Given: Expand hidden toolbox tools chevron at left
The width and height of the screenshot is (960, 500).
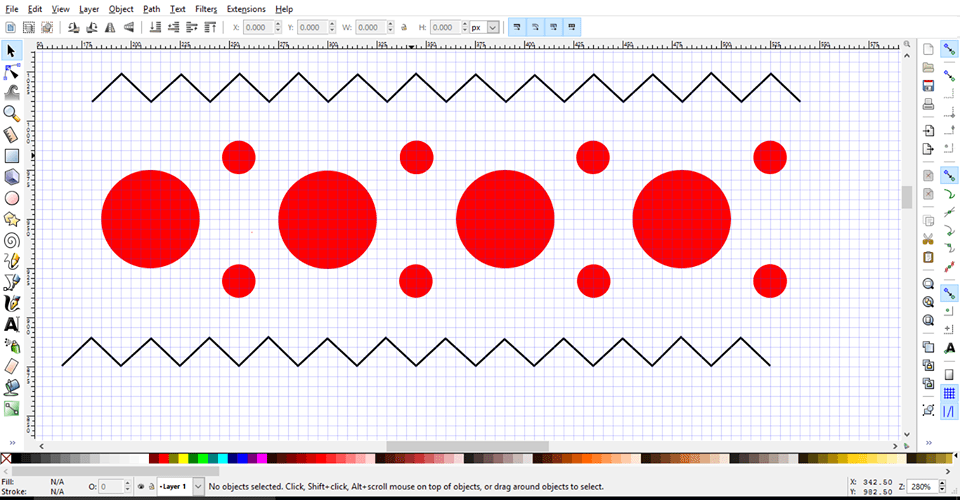Looking at the screenshot, I should pyautogui.click(x=12, y=442).
